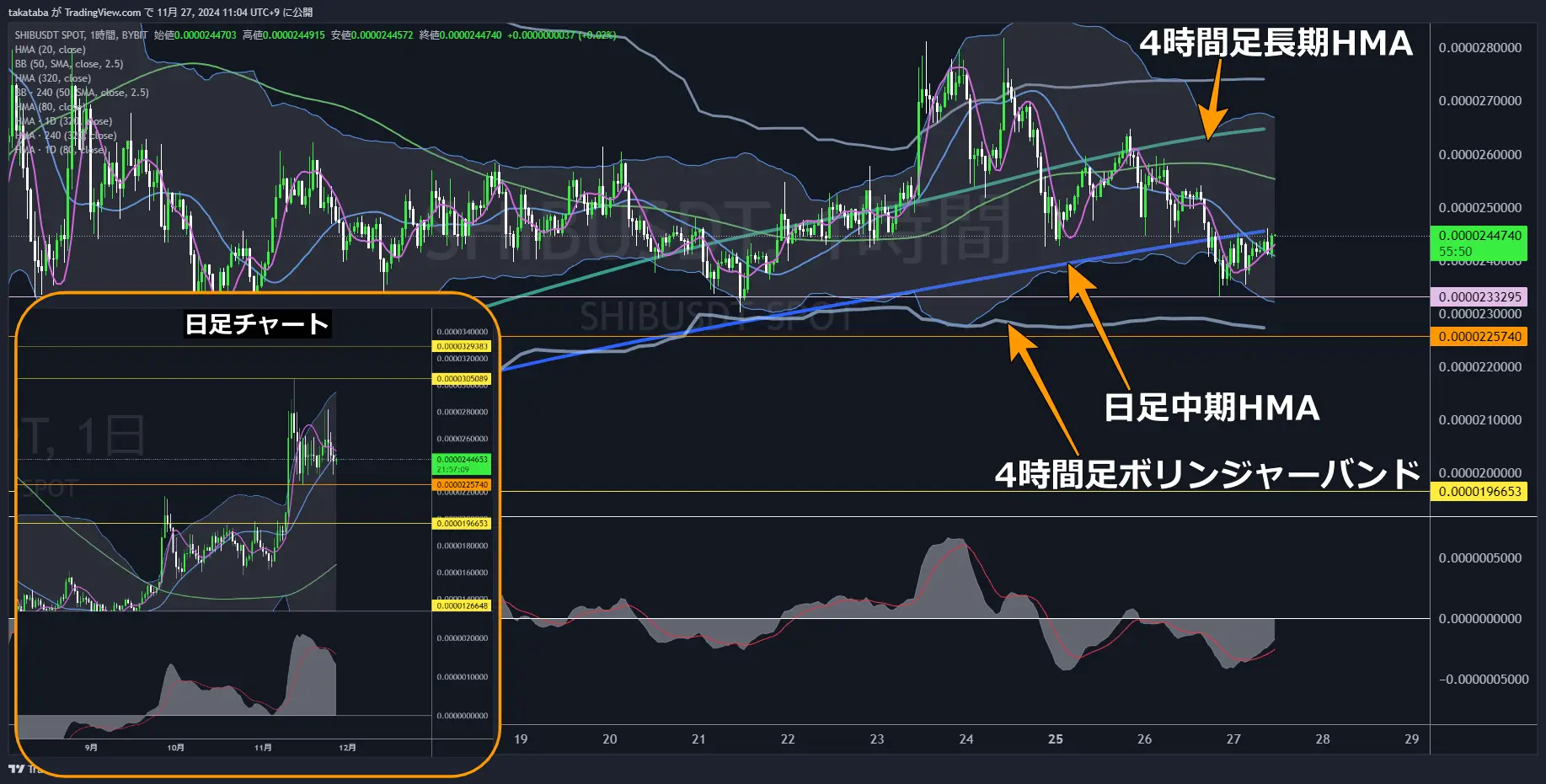The width and height of the screenshot is (1546, 784).
Task: Click date 26 on the time axis
Action: (1144, 739)
